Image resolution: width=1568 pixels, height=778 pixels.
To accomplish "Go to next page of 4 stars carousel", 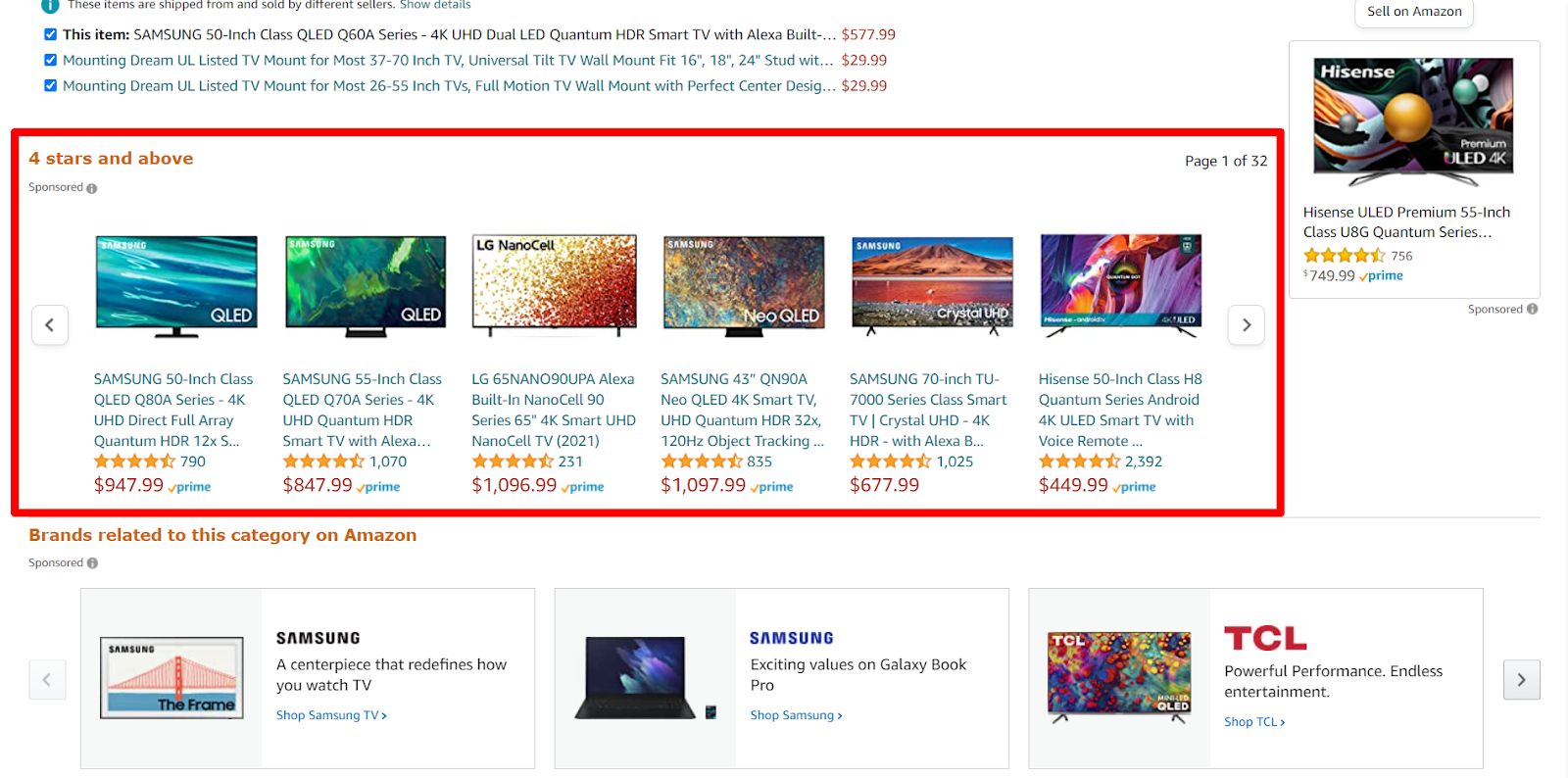I will coord(1247,325).
